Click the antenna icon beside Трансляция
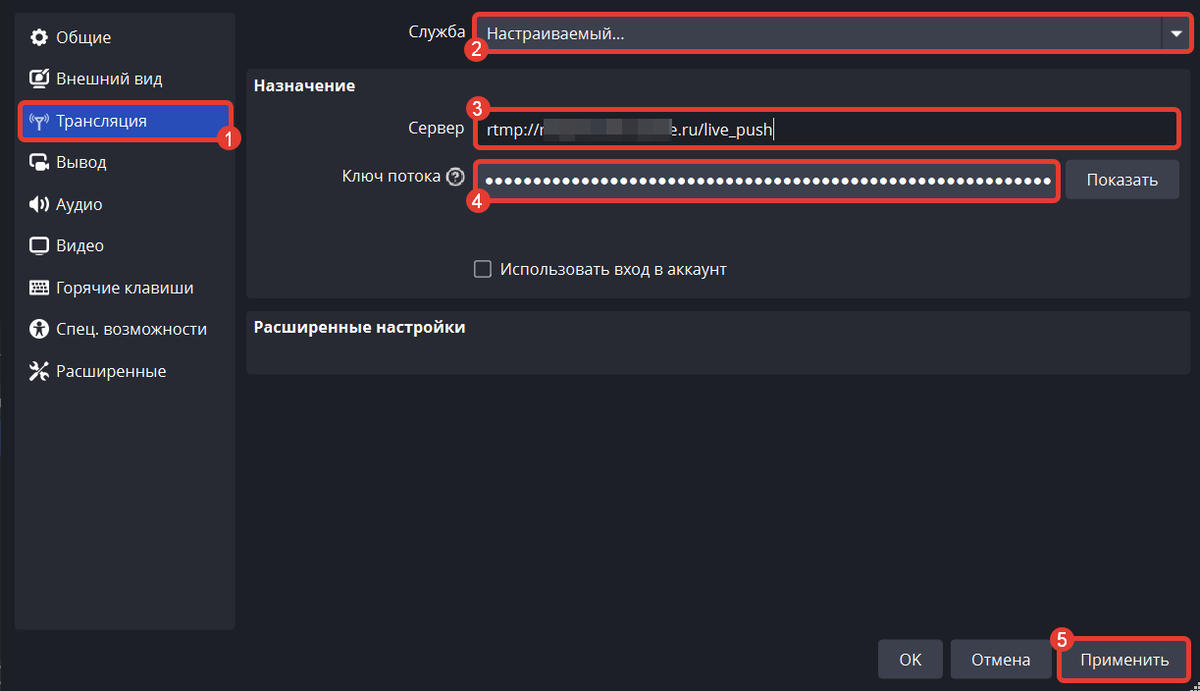This screenshot has height=691, width=1200. (39, 122)
